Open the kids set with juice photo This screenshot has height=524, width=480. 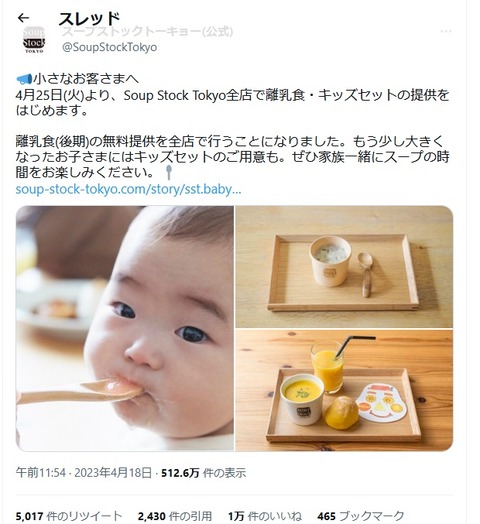pyautogui.click(x=344, y=390)
